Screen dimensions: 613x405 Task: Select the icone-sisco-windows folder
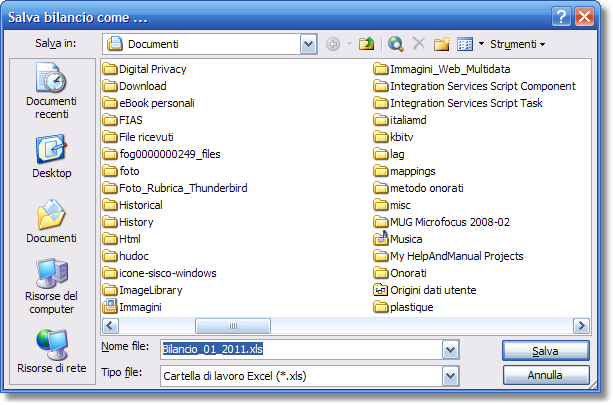160,273
